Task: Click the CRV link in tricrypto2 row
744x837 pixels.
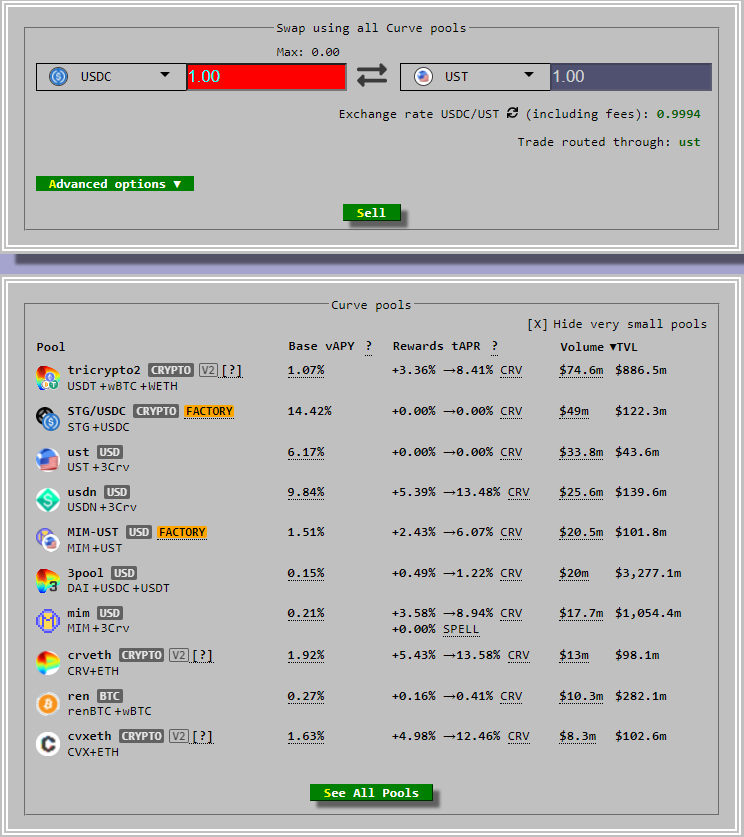Action: pyautogui.click(x=511, y=370)
